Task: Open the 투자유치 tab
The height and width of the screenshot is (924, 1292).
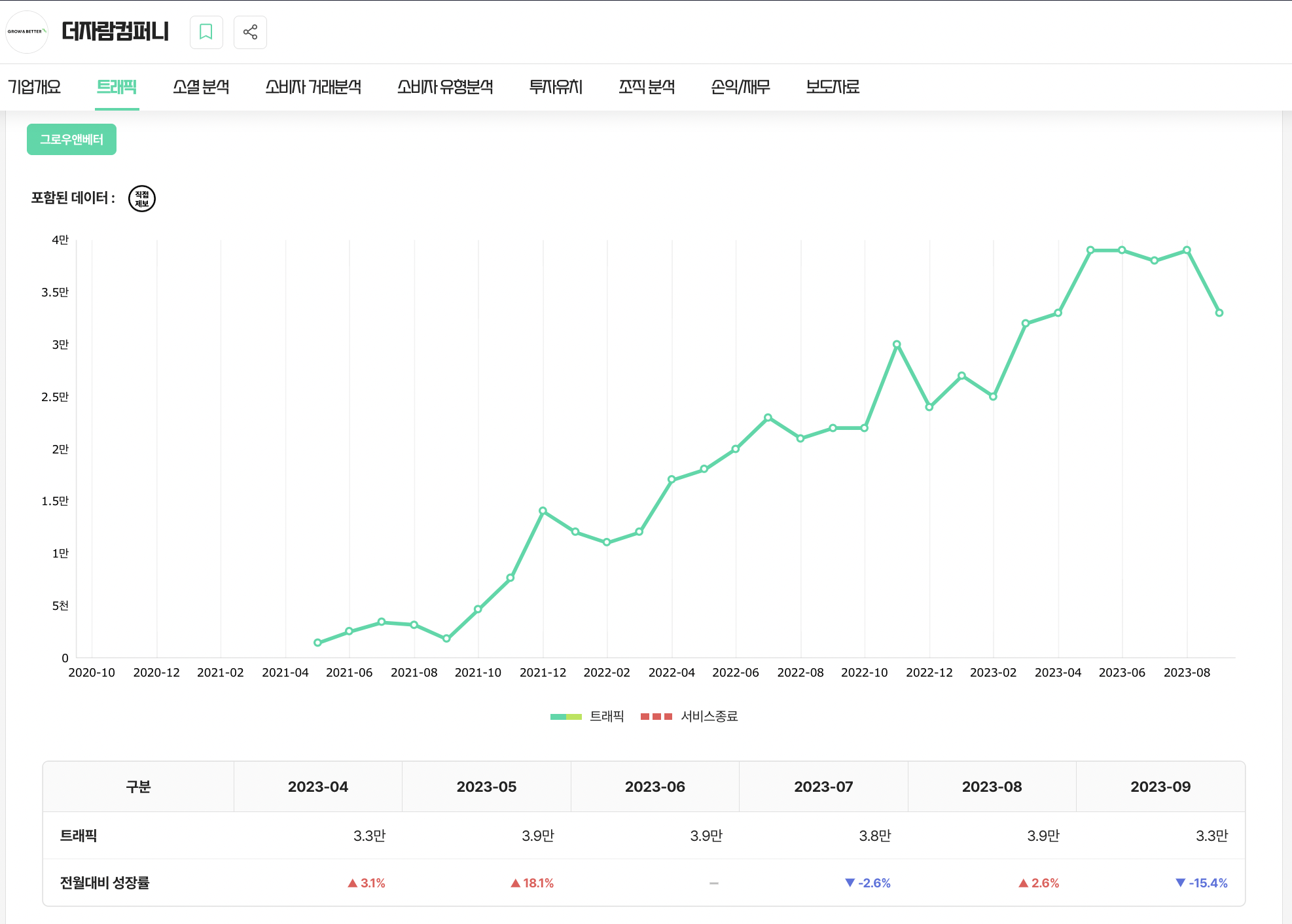Action: [x=556, y=86]
